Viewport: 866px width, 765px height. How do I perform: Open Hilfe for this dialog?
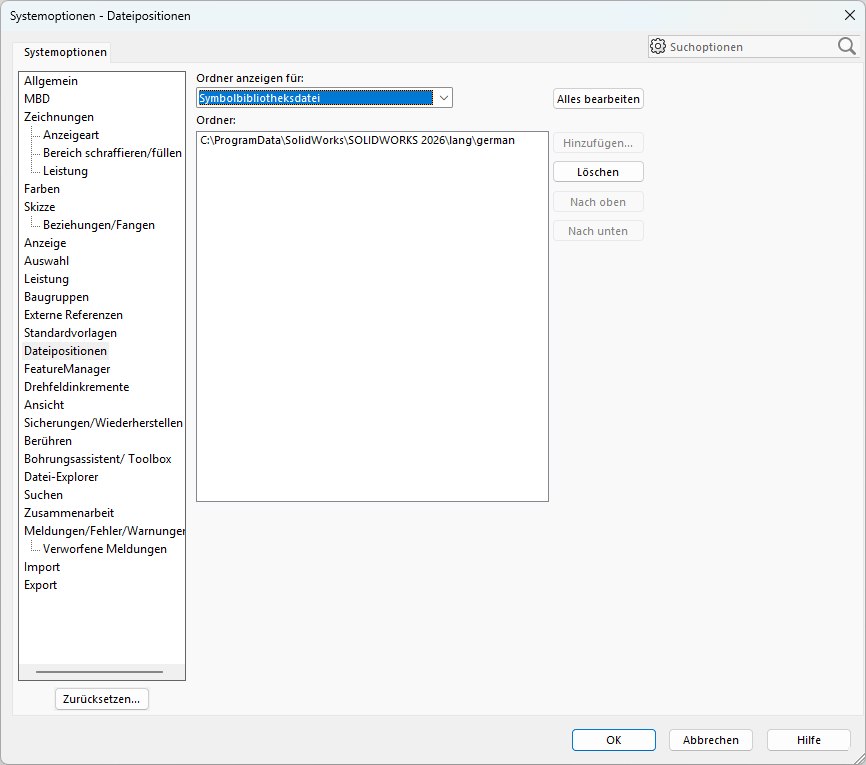pyautogui.click(x=808, y=740)
